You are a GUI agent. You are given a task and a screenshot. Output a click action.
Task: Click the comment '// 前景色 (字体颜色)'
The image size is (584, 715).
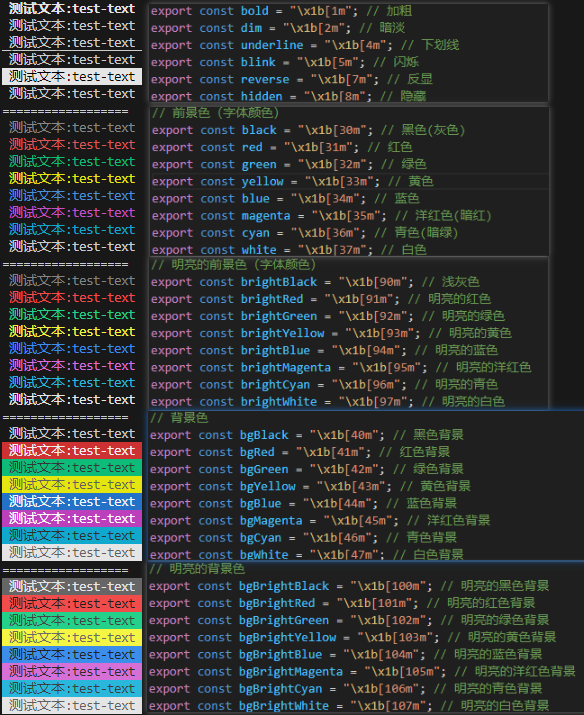pos(215,113)
